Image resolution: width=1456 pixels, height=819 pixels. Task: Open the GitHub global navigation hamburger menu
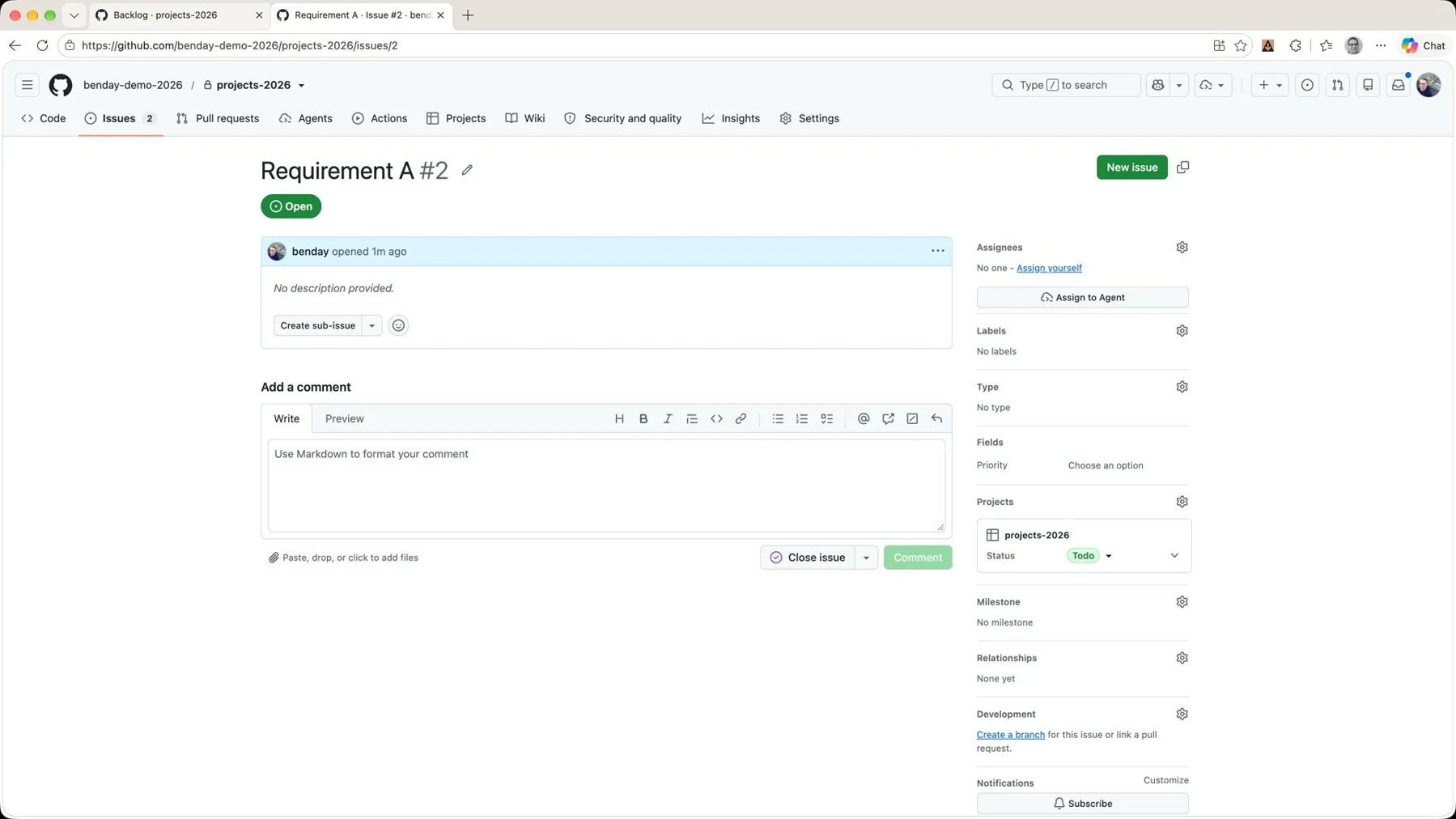pyautogui.click(x=27, y=85)
